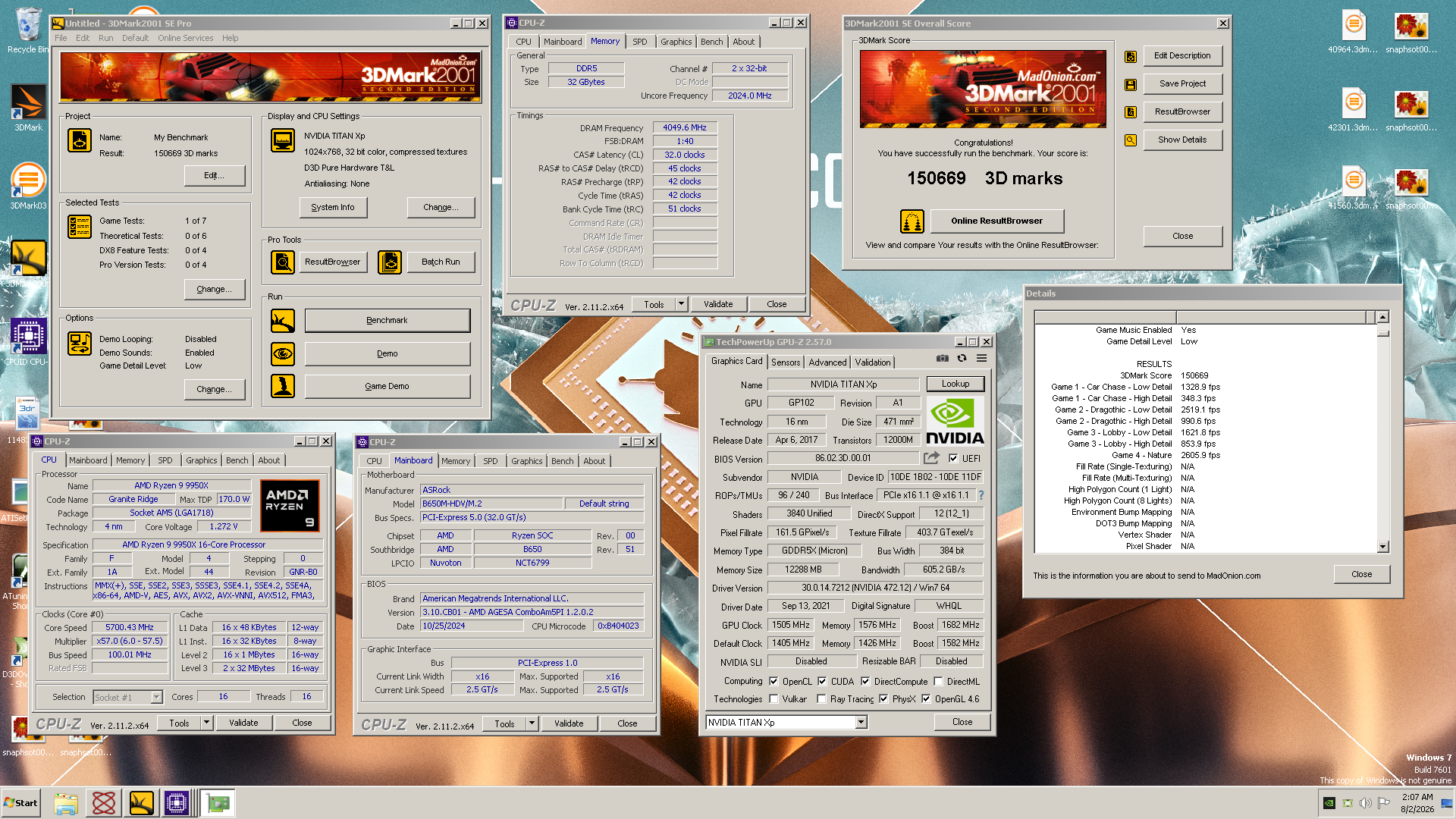Click the Batch Run icon in Pro Tools
Screen dimensions: 1456x819
point(390,262)
